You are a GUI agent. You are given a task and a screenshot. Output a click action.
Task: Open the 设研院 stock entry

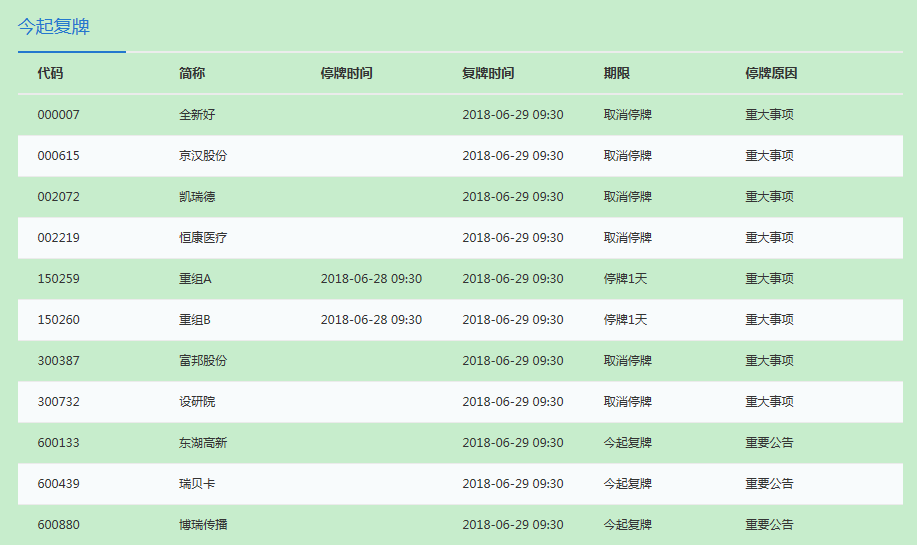pyautogui.click(x=197, y=402)
